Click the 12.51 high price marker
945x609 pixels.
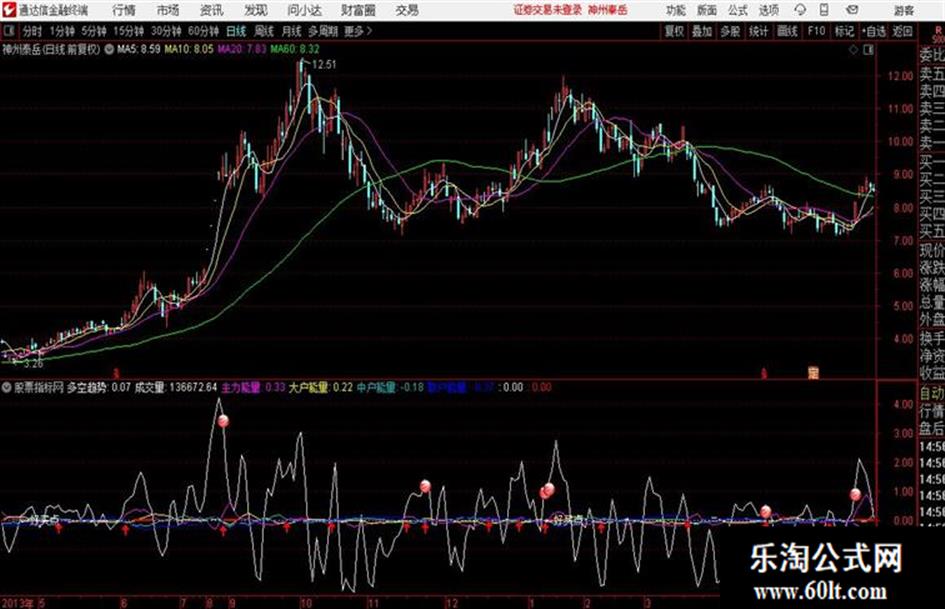[x=324, y=65]
